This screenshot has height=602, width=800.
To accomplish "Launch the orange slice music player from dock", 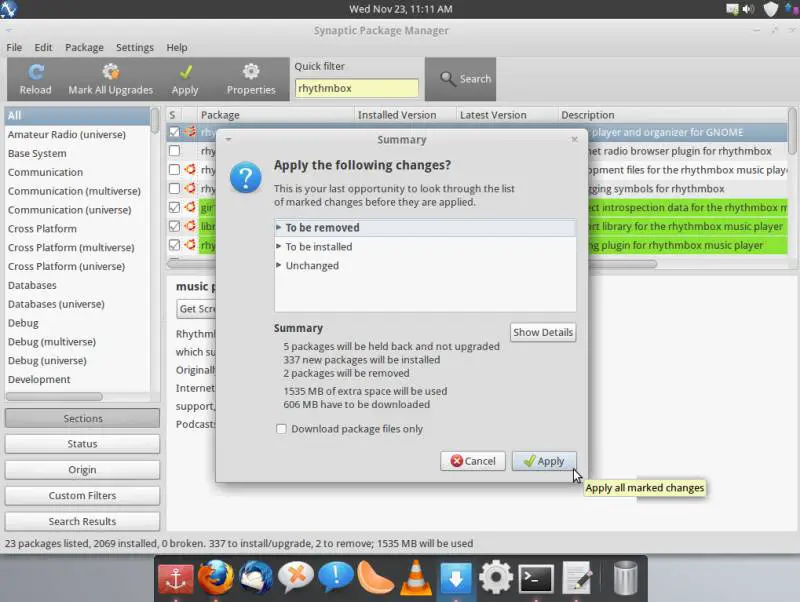I will click(376, 578).
